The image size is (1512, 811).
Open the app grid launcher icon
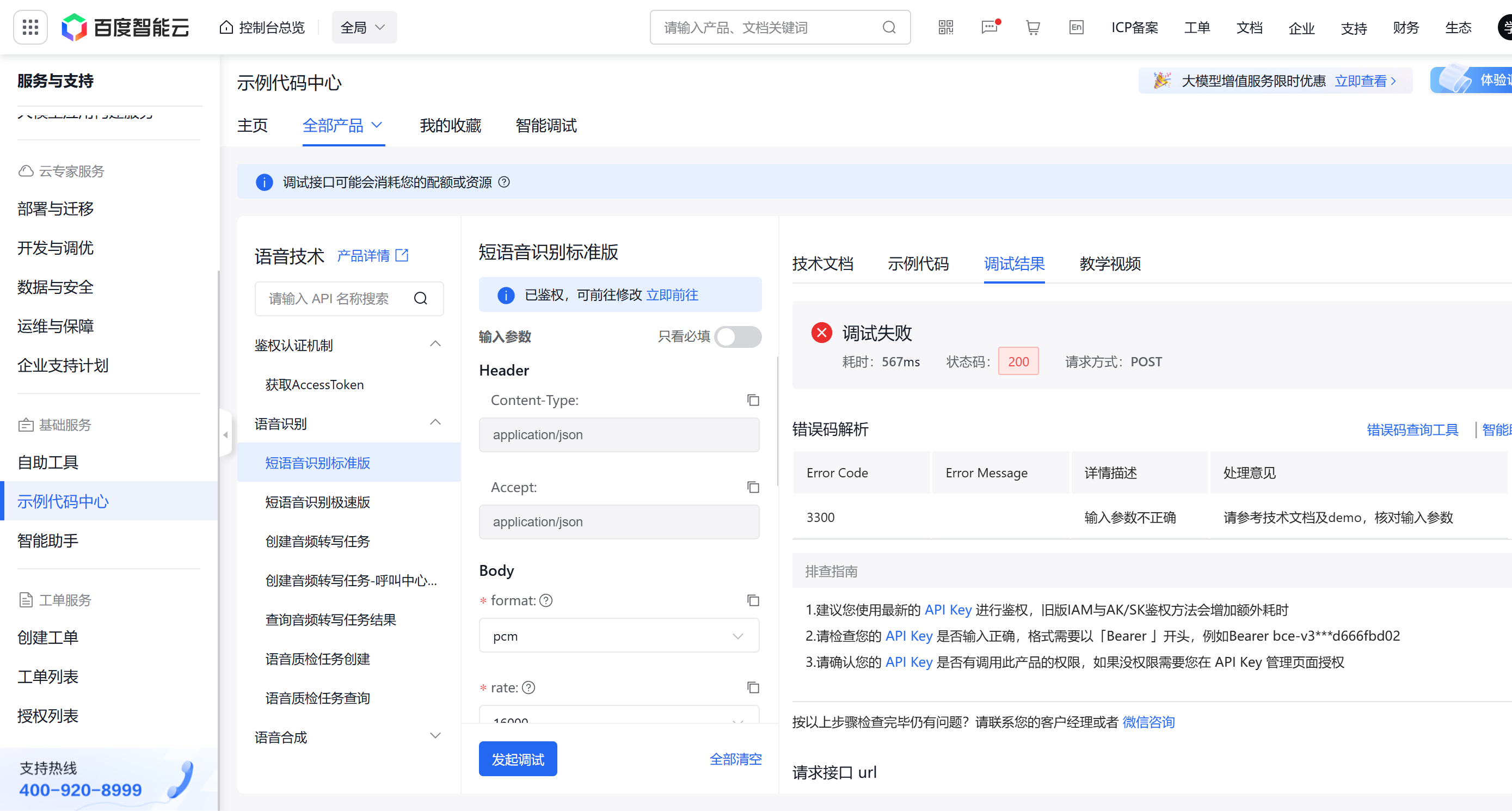(x=30, y=27)
